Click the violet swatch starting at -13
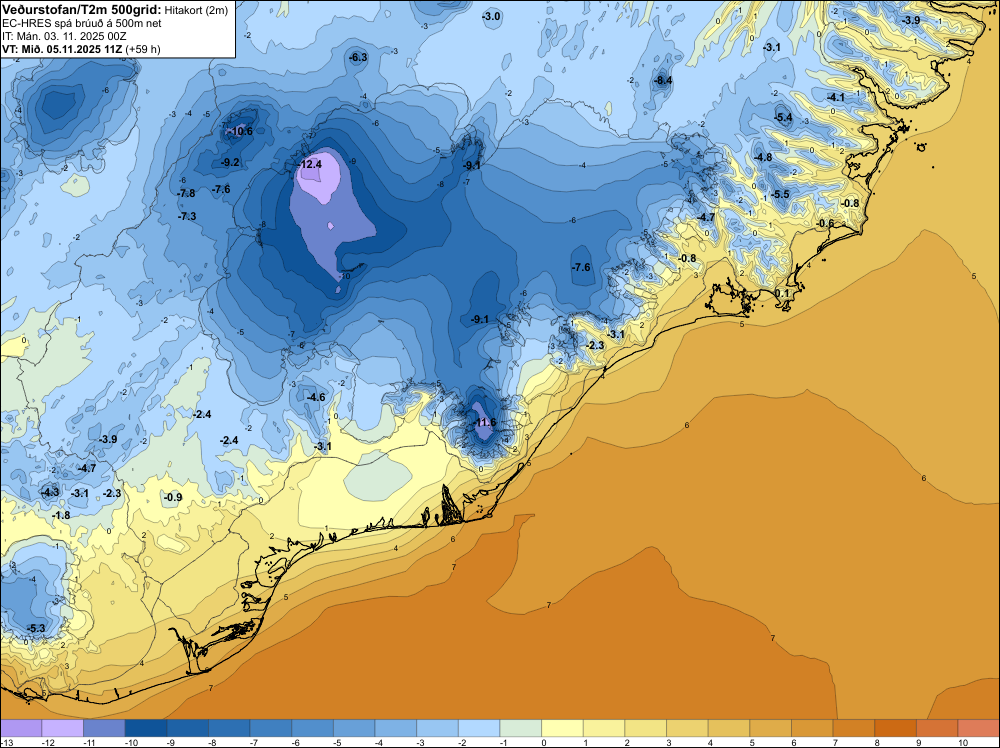Screen dimensions: 1000x748 [21, 728]
